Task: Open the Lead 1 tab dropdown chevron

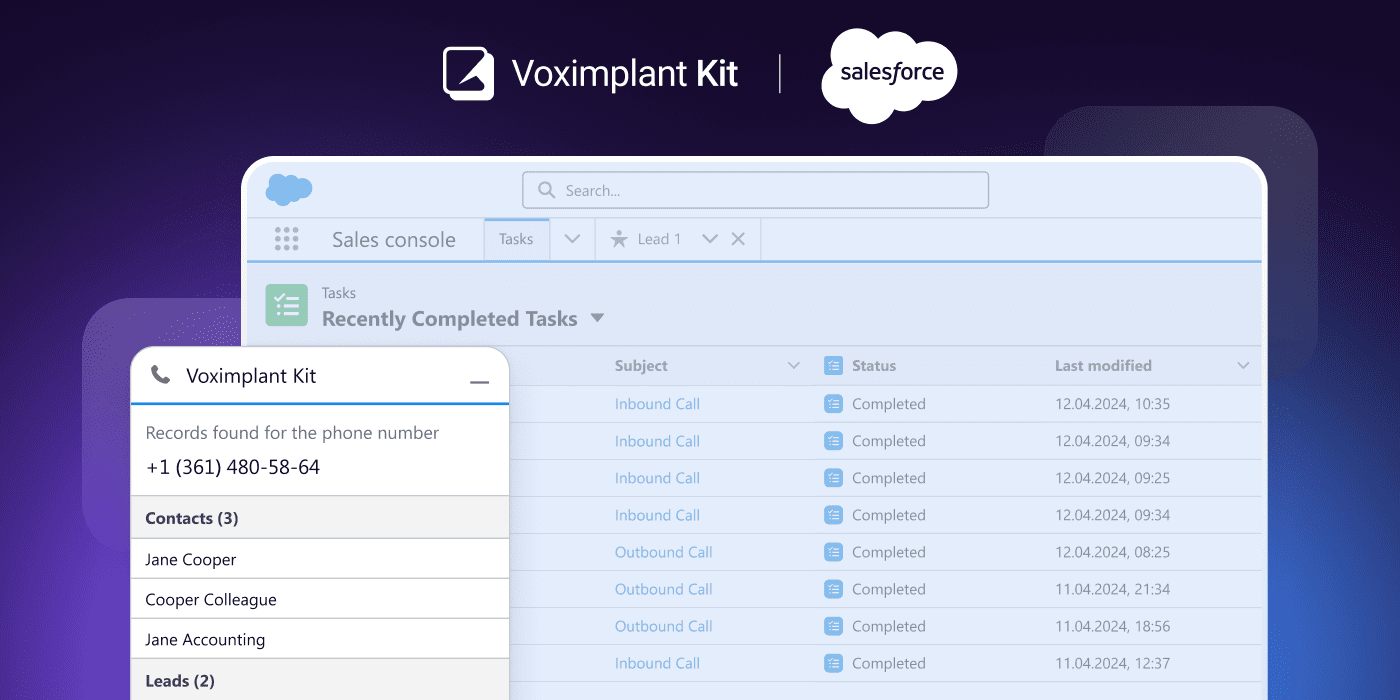Action: coord(710,239)
